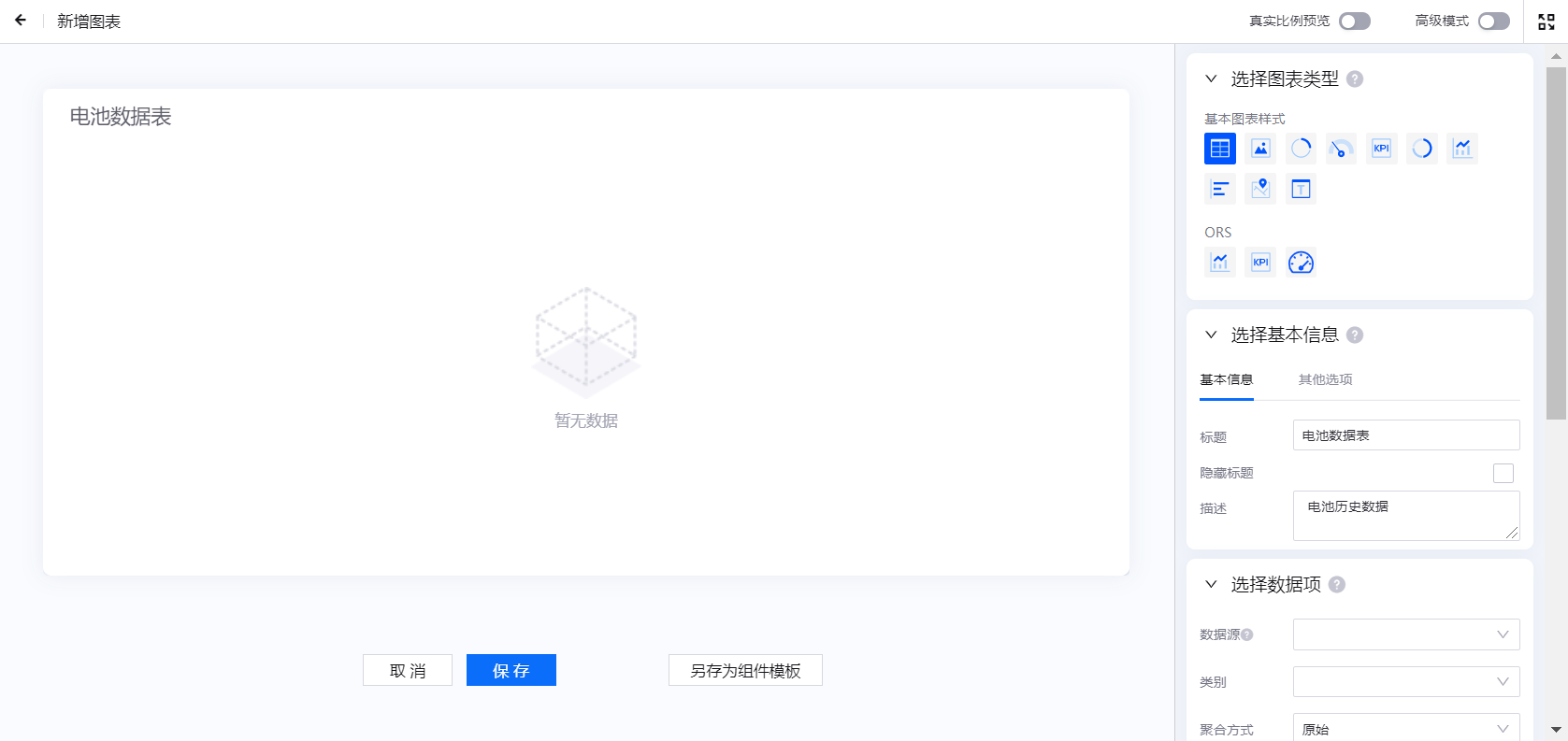Choose the horizontal bar chart icon
The height and width of the screenshot is (741, 1568).
click(1219, 190)
